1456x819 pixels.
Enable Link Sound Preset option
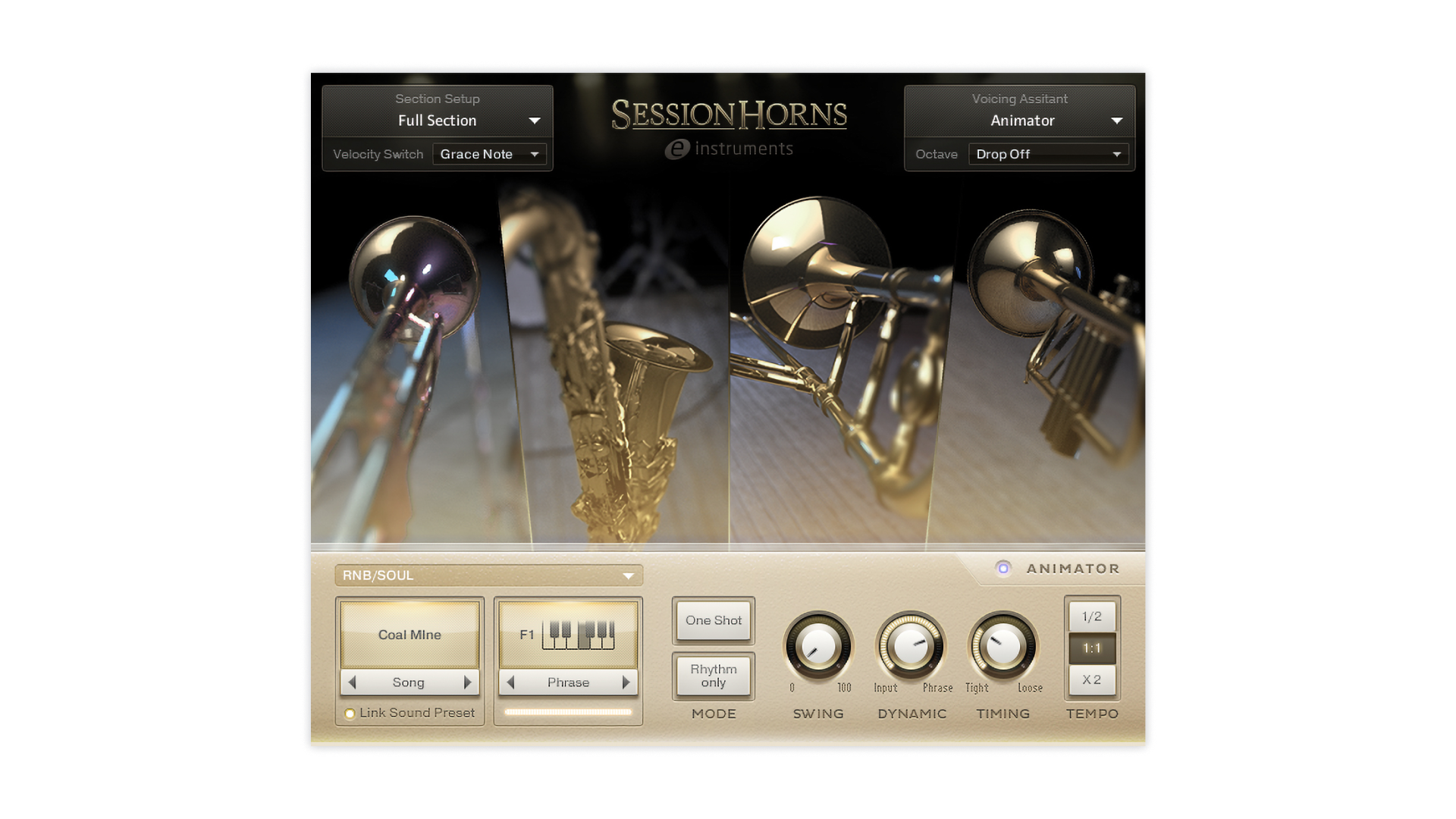coord(350,714)
